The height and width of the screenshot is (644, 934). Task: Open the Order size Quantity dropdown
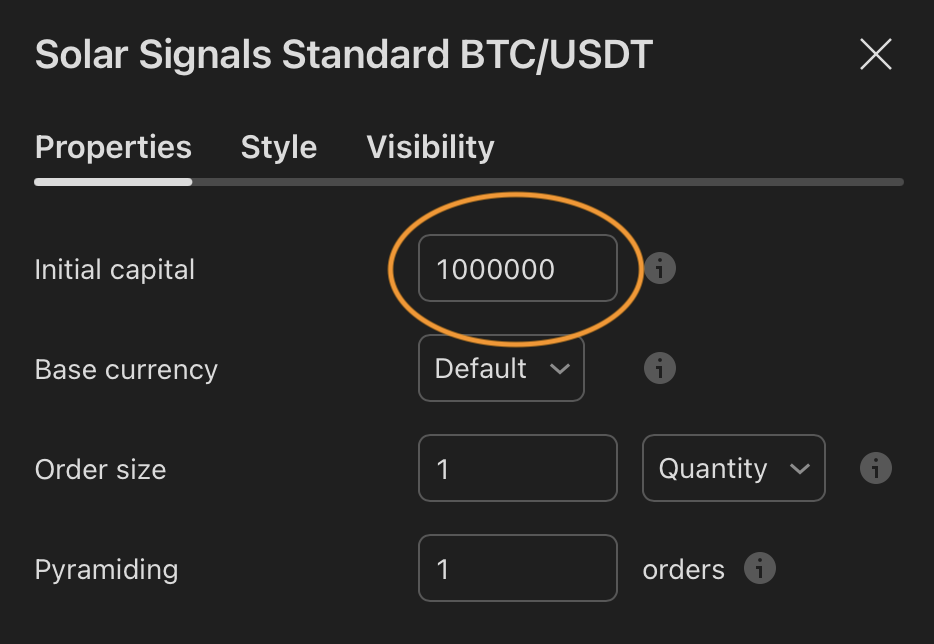pyautogui.click(x=733, y=468)
